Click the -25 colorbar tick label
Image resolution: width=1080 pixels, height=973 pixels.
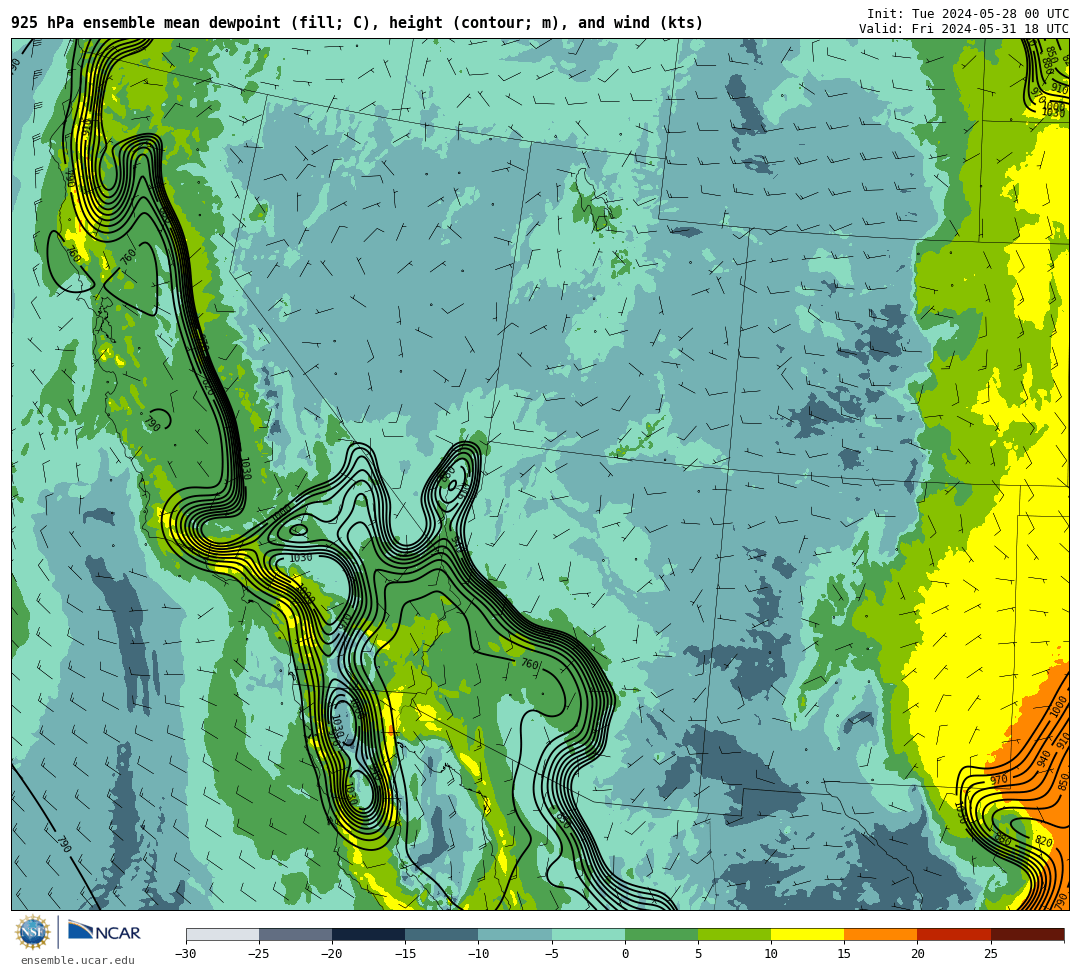(x=259, y=954)
